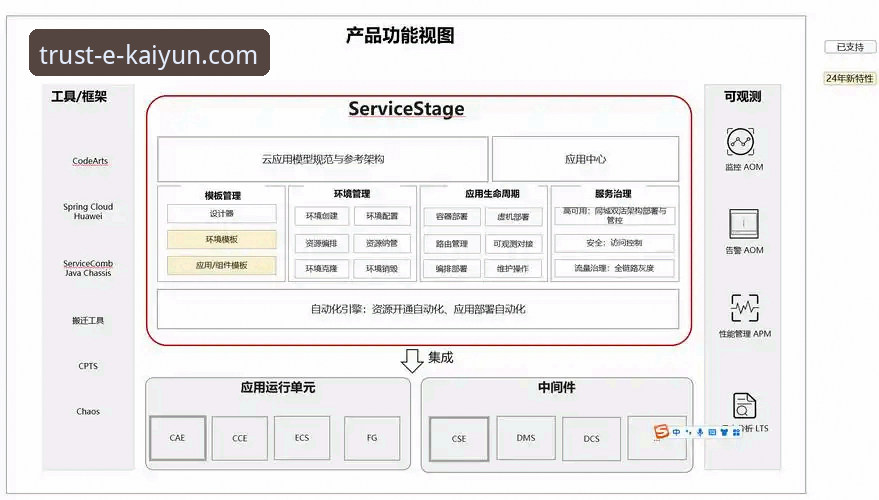
Task: Click the 应用运行单元 heading
Action: coord(278,387)
